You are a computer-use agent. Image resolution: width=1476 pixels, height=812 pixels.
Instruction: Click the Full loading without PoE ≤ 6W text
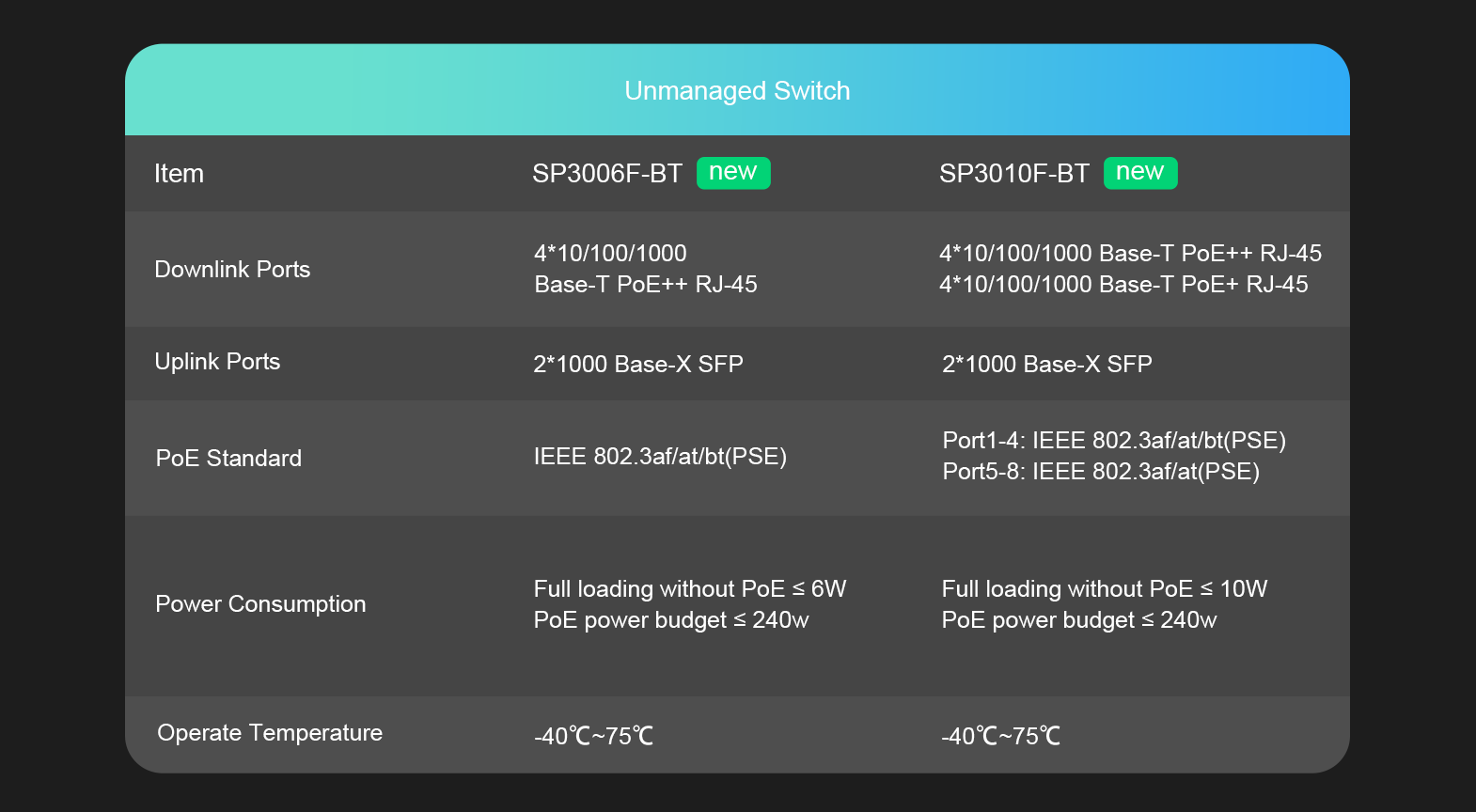point(690,589)
